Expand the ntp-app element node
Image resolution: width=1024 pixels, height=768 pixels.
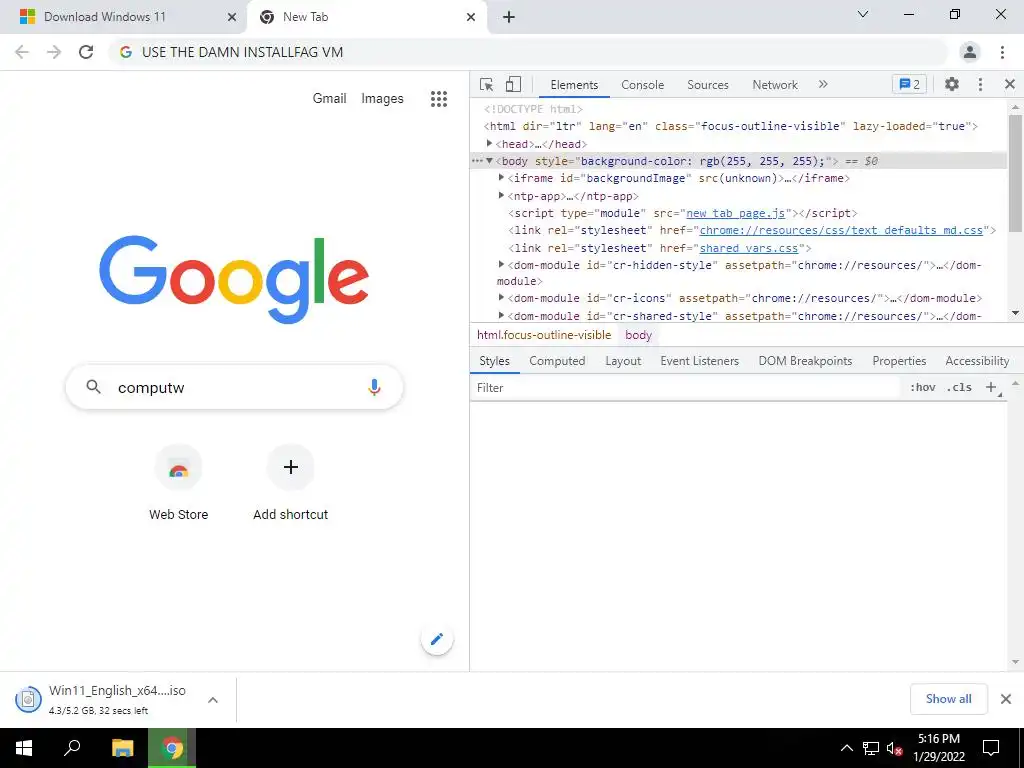tap(501, 195)
